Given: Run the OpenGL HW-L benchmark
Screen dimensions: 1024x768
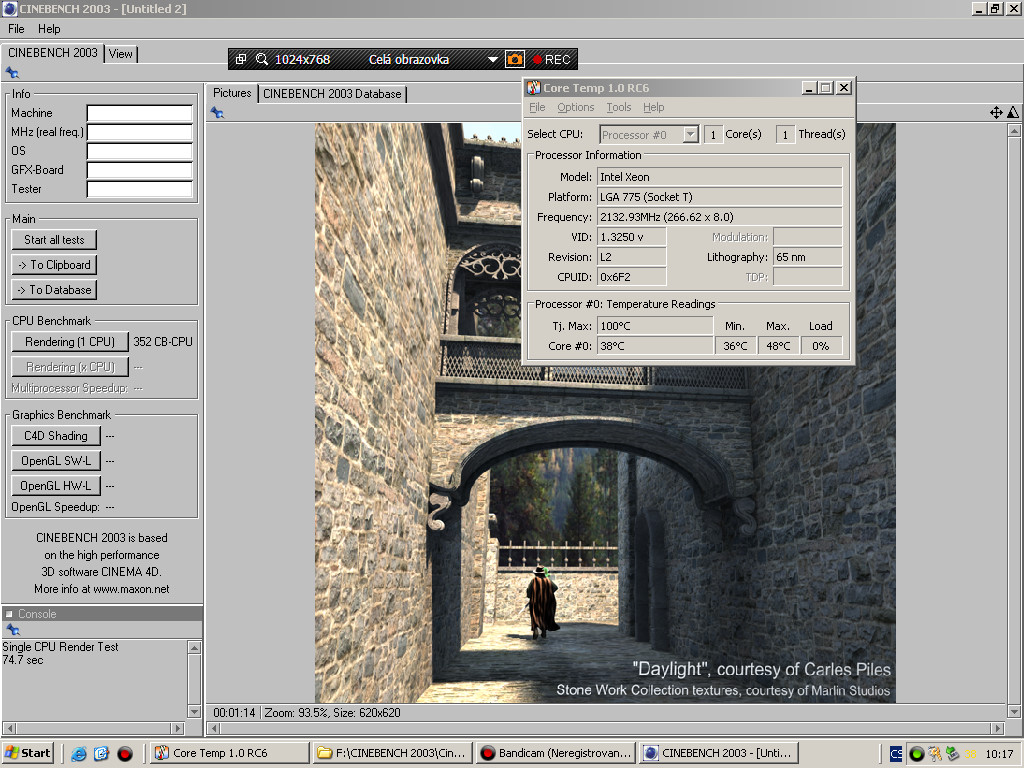Looking at the screenshot, I should (x=56, y=485).
